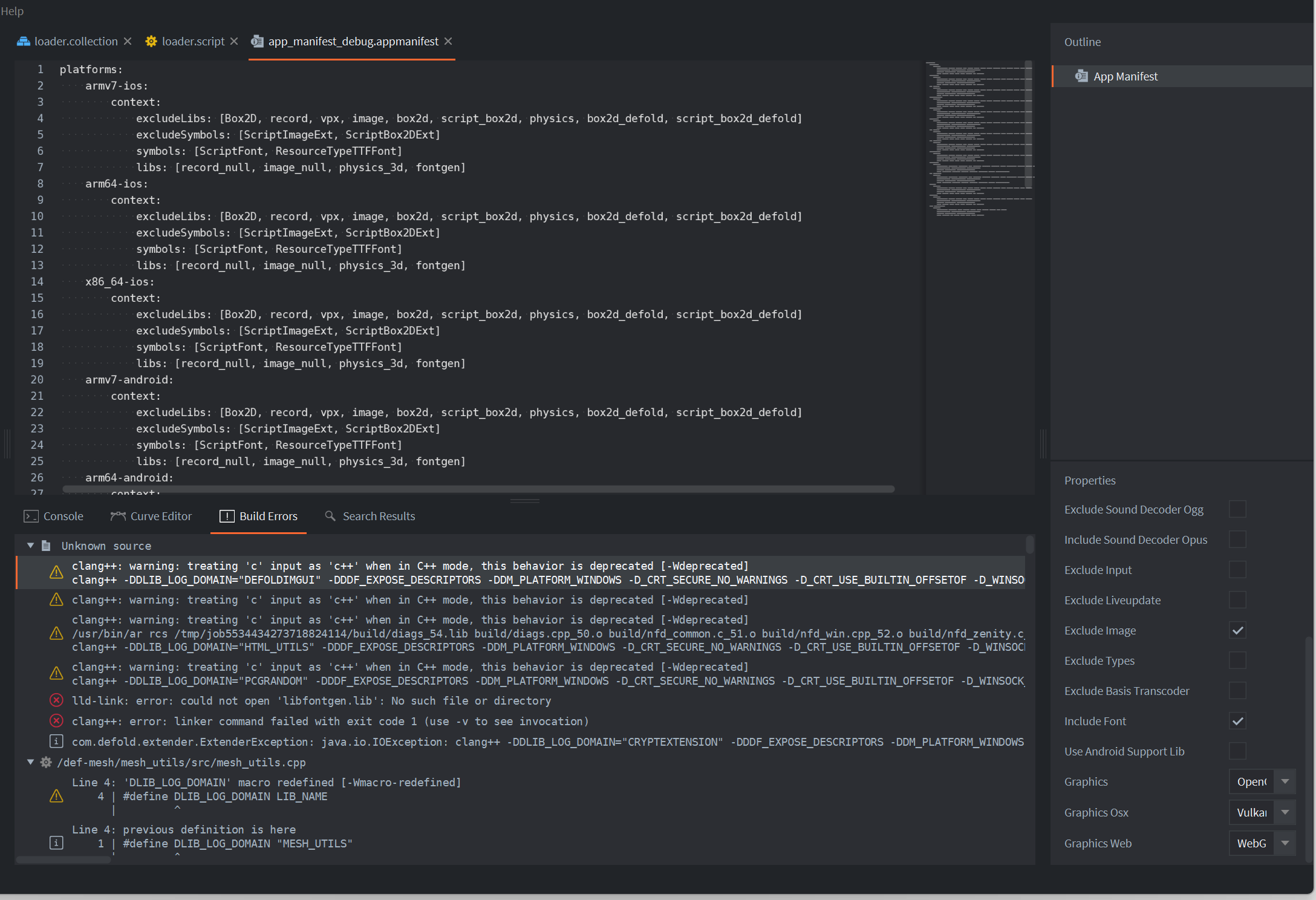This screenshot has width=1316, height=900.
Task: Select the app_manifest_debug.appmanifest tab
Action: coord(353,41)
